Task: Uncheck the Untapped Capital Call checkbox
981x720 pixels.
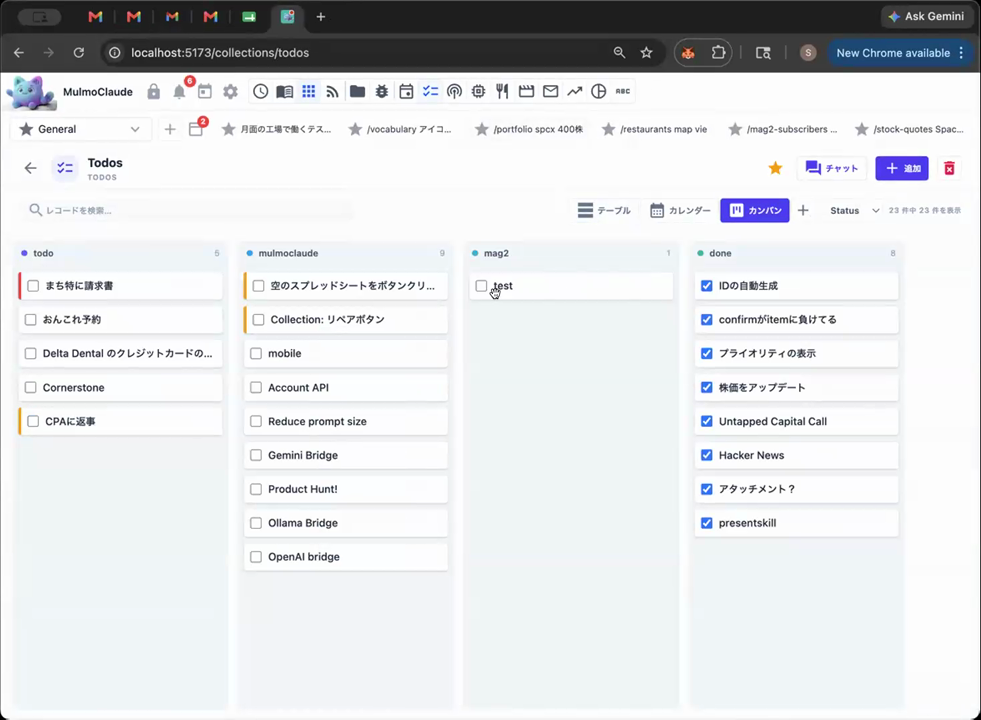Action: 707,421
